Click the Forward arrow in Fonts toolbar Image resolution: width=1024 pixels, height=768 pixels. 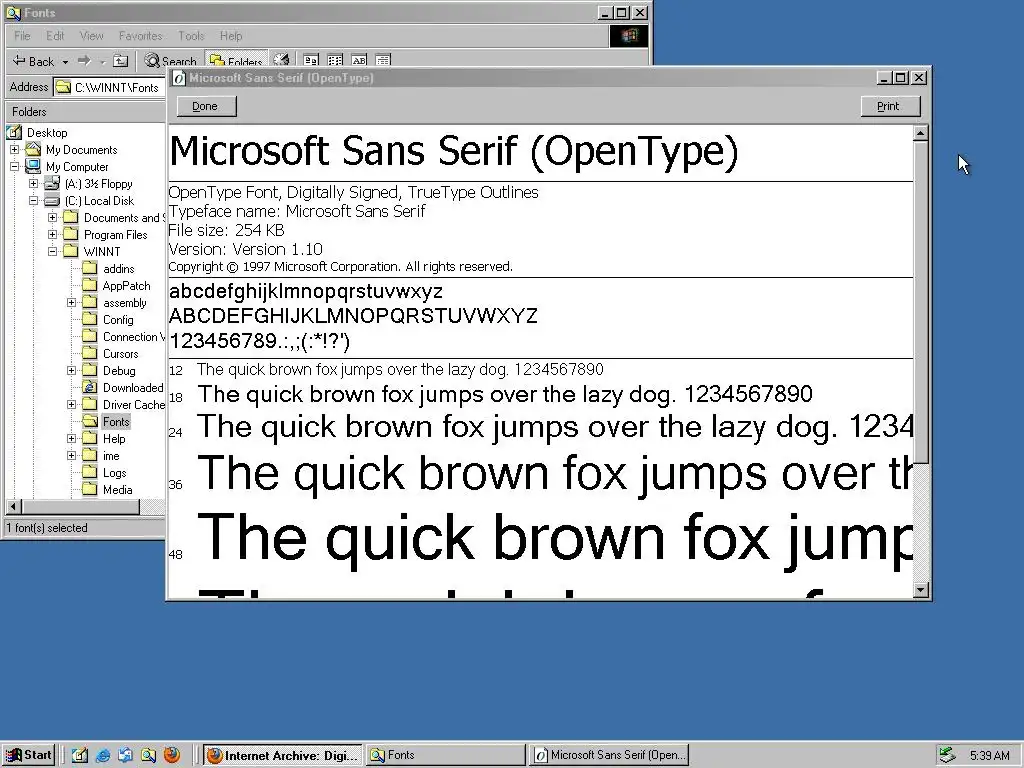pos(84,61)
